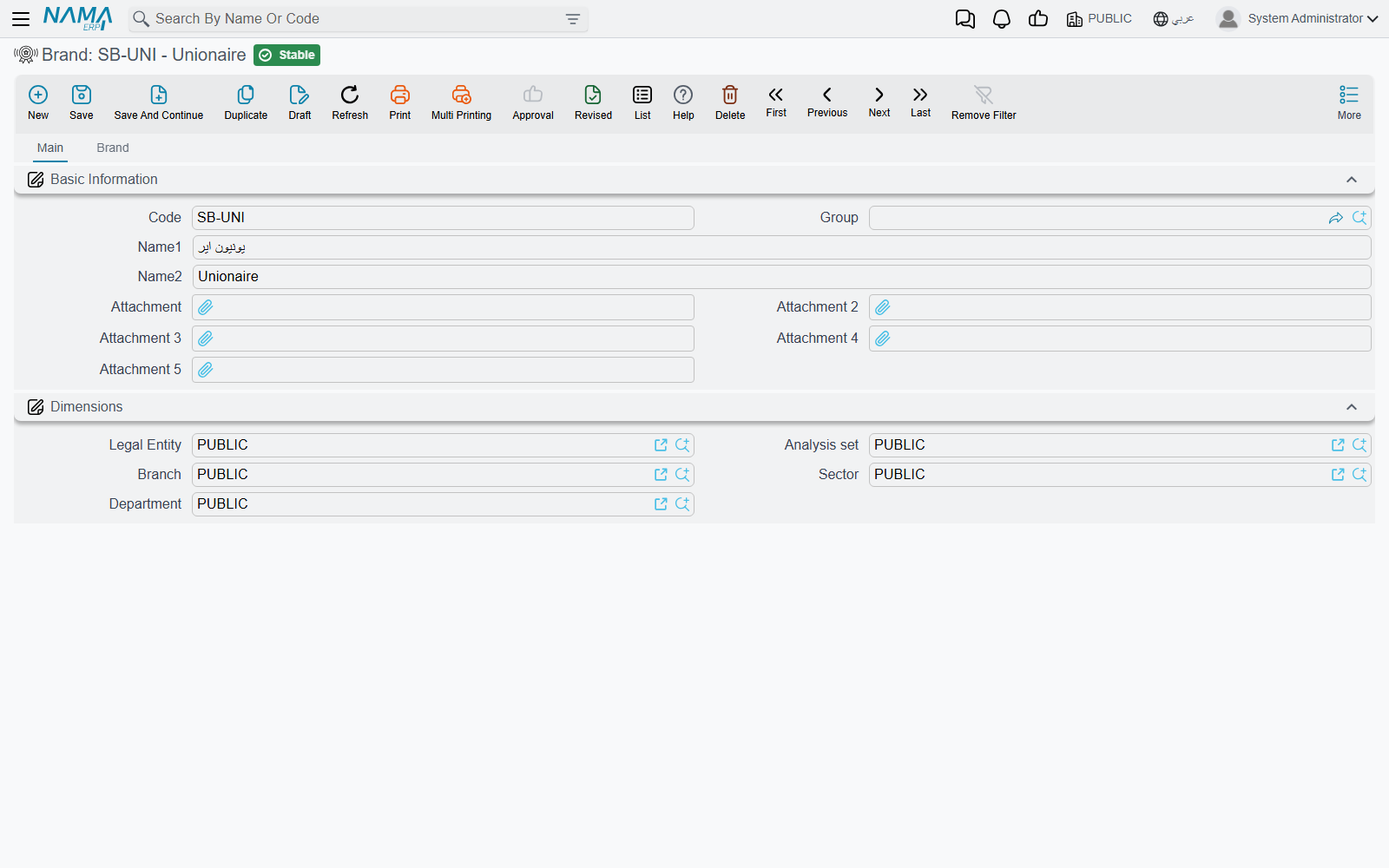Viewport: 1389px width, 868px height.
Task: Collapse the Basic Information section
Action: (1351, 180)
